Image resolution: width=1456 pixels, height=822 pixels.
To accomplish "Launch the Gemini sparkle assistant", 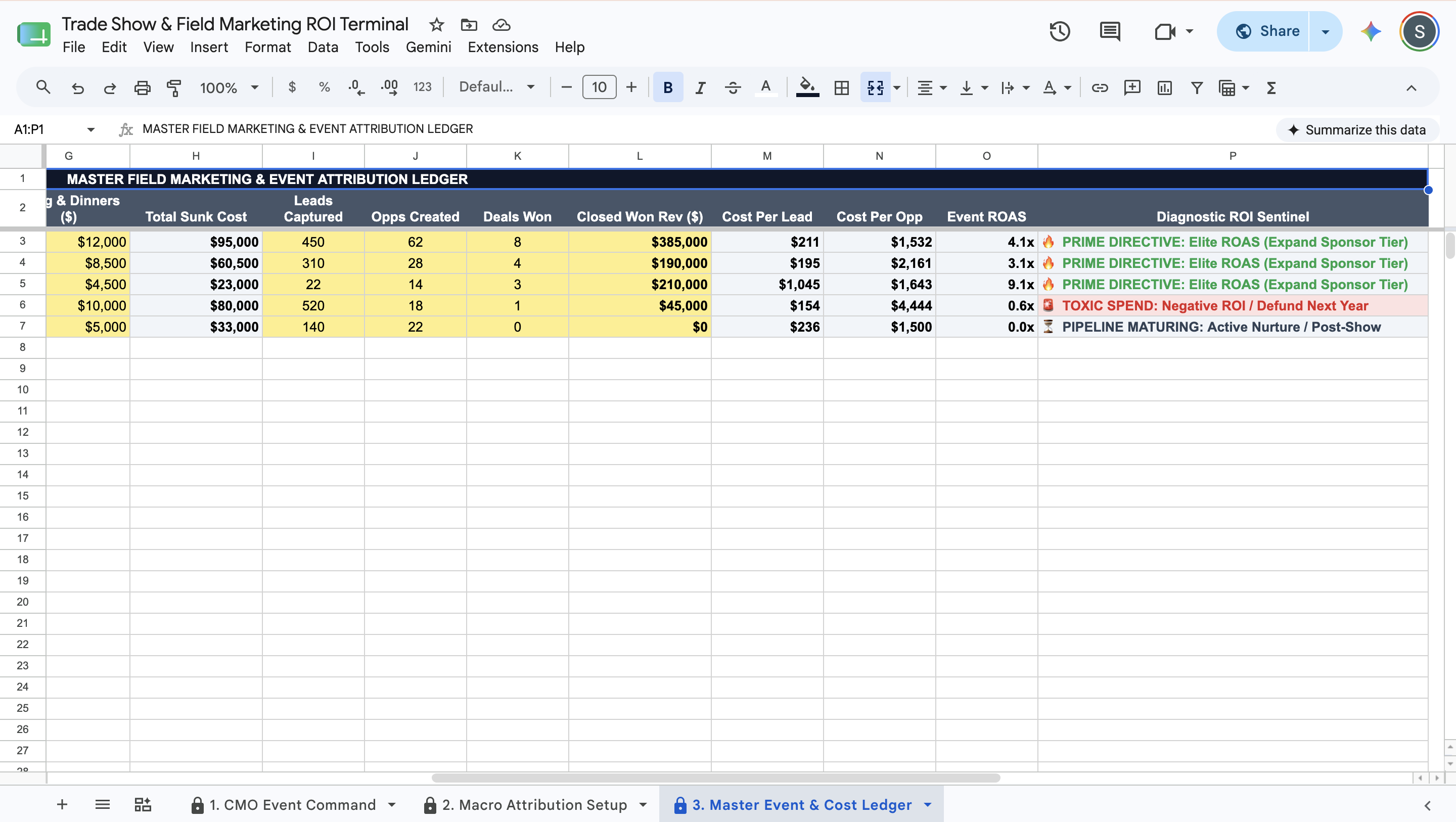I will [1371, 31].
